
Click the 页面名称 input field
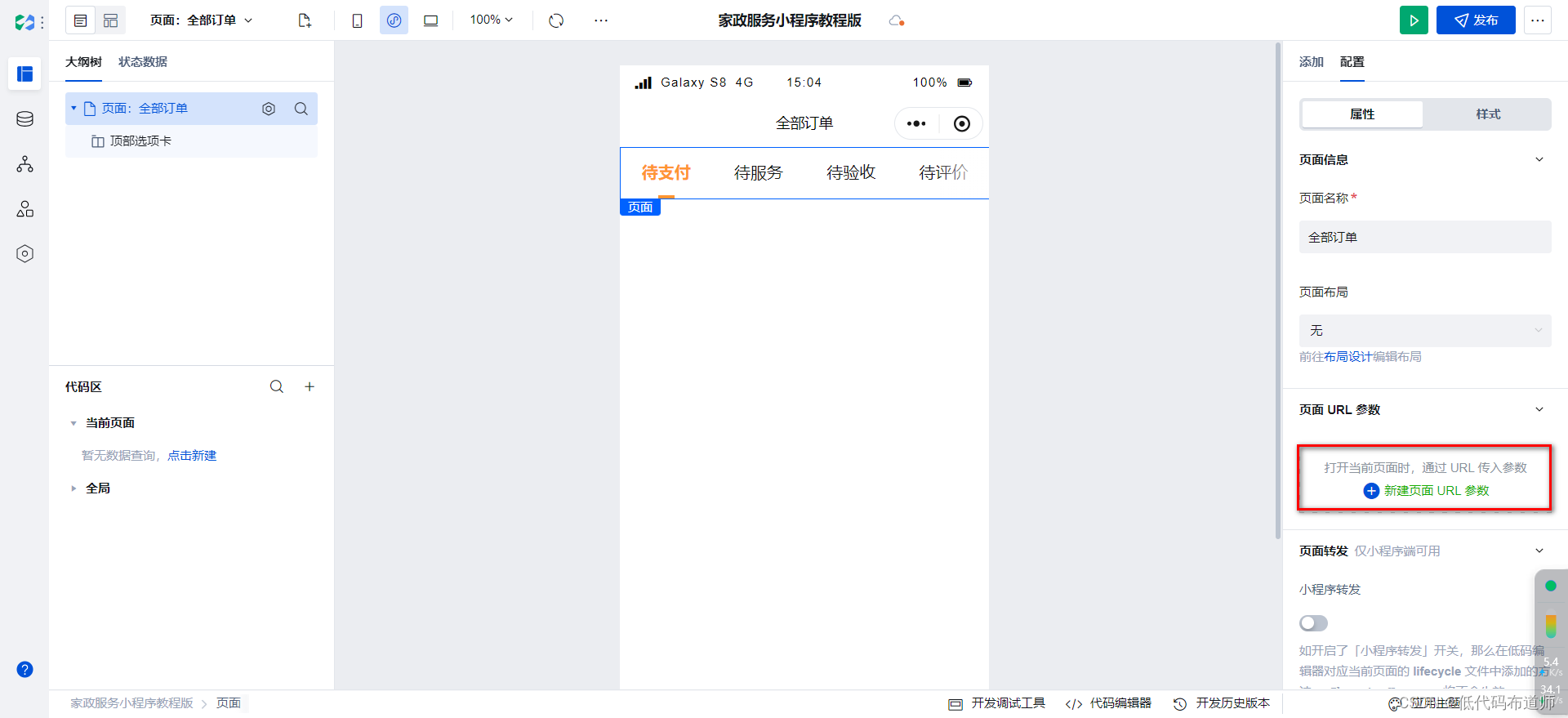tap(1425, 237)
